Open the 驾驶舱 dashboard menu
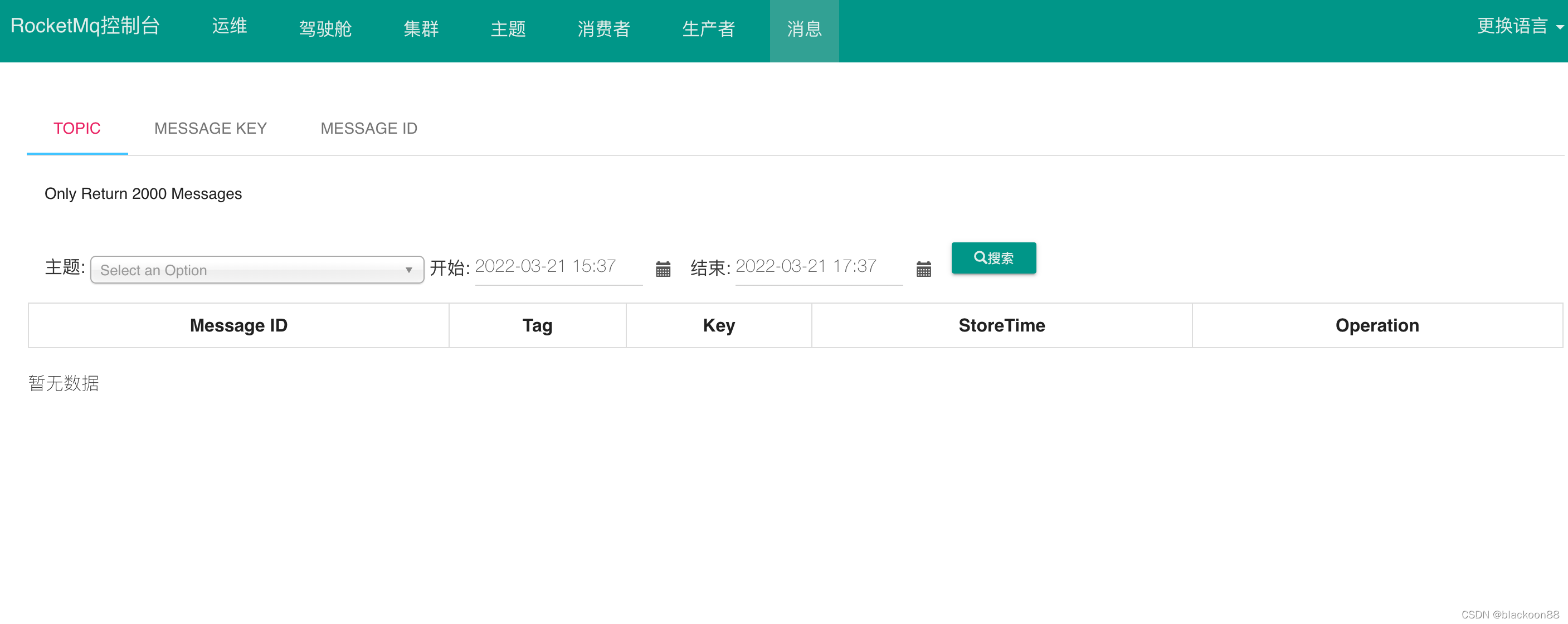This screenshot has height=624, width=1568. [325, 28]
